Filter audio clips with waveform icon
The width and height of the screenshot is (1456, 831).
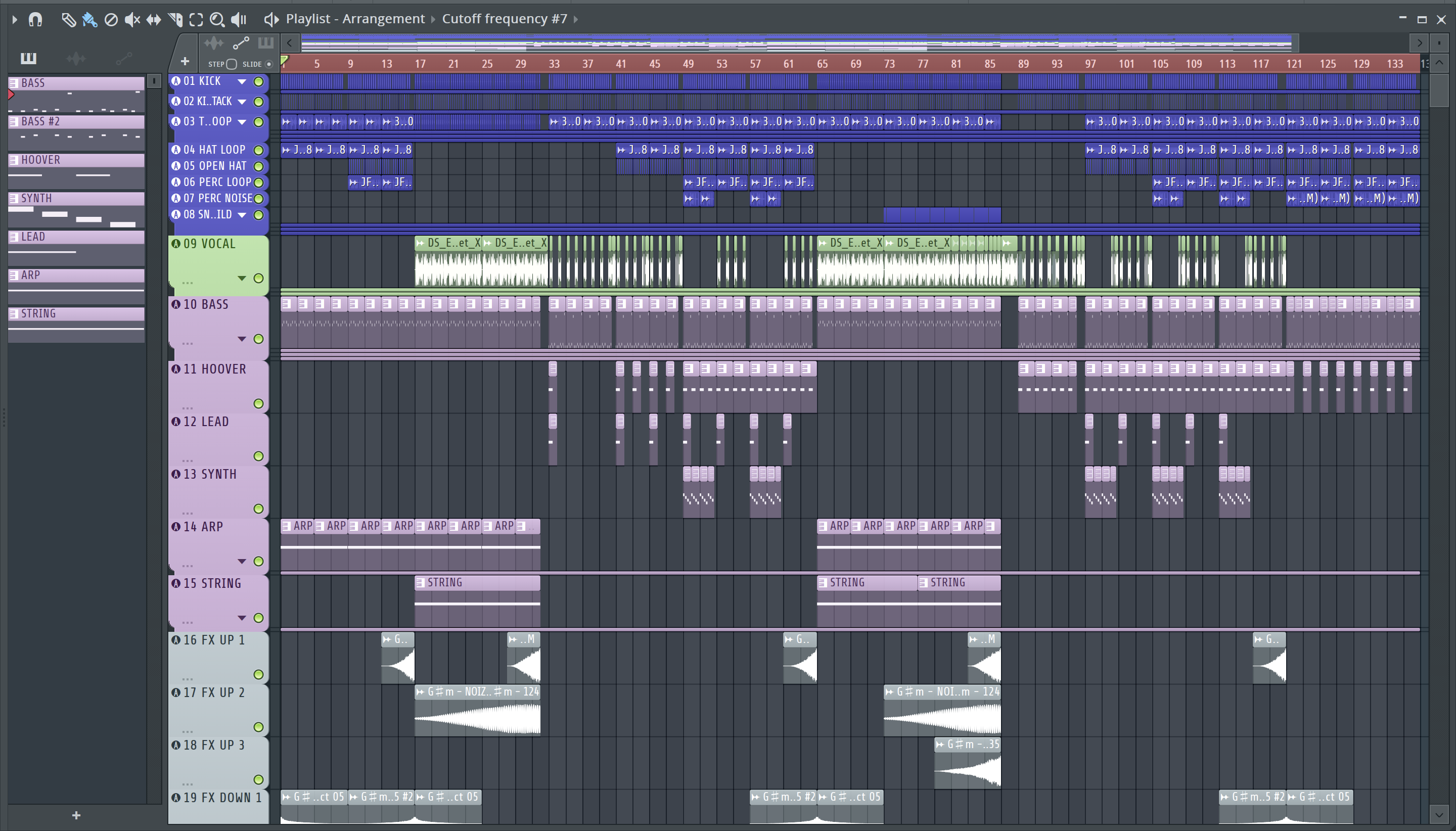(x=213, y=43)
